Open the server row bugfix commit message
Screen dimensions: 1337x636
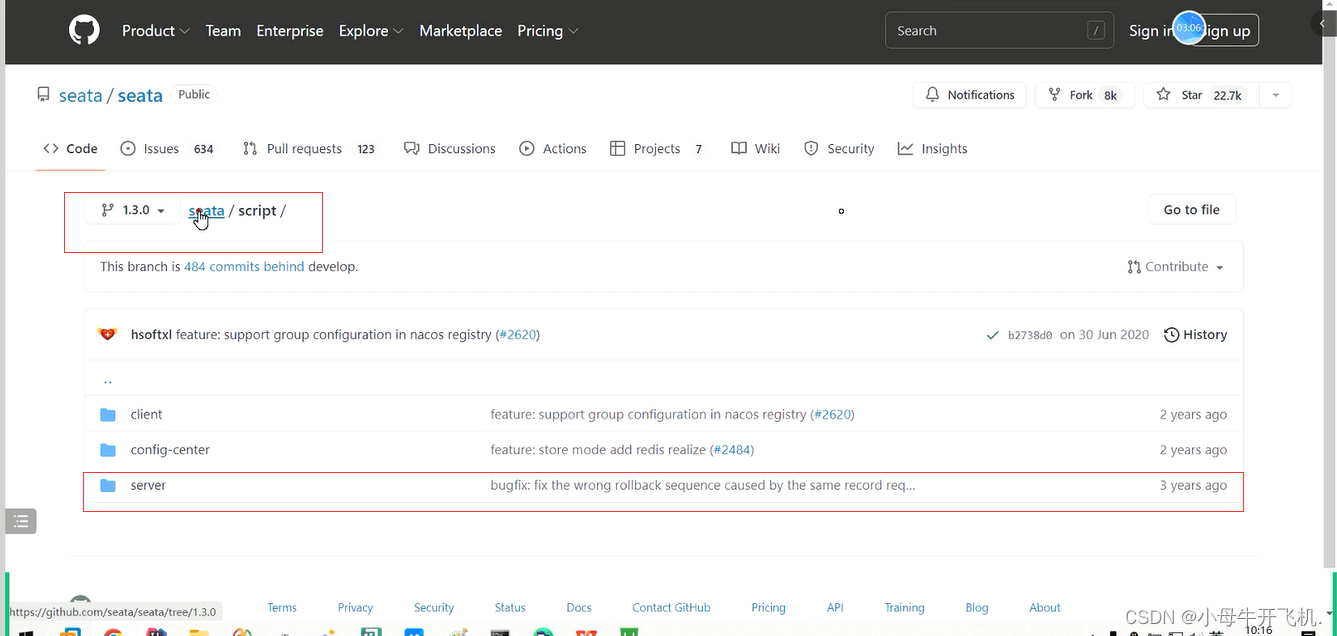click(x=703, y=486)
